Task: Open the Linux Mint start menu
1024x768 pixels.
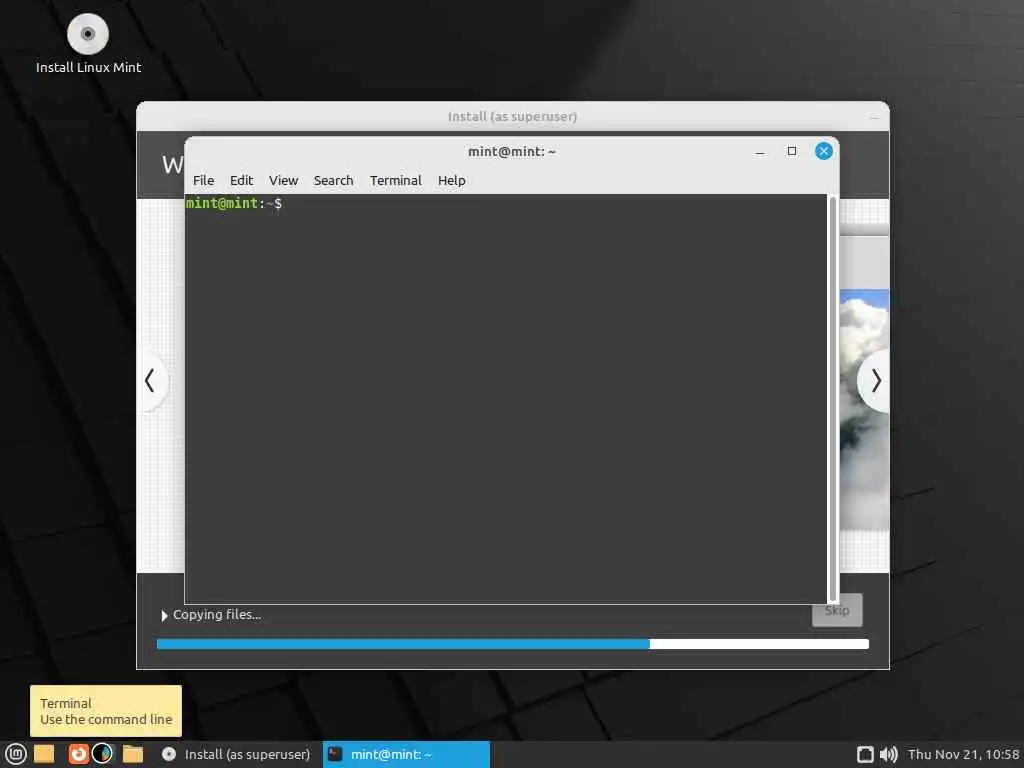Action: (x=15, y=754)
